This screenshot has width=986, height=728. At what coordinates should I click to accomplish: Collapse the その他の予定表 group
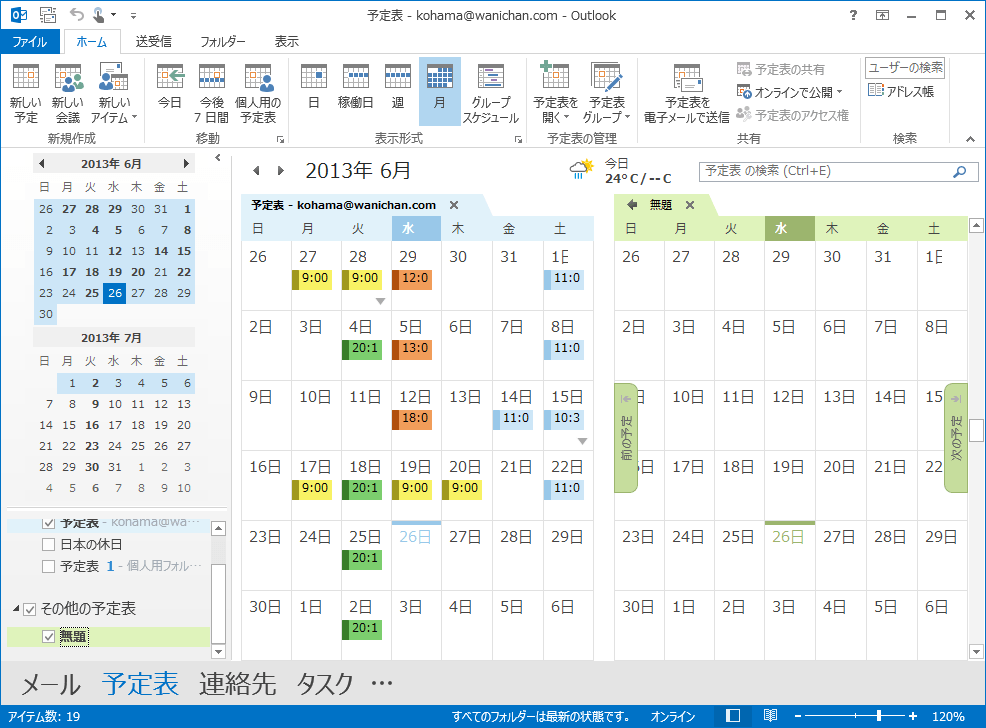point(16,609)
